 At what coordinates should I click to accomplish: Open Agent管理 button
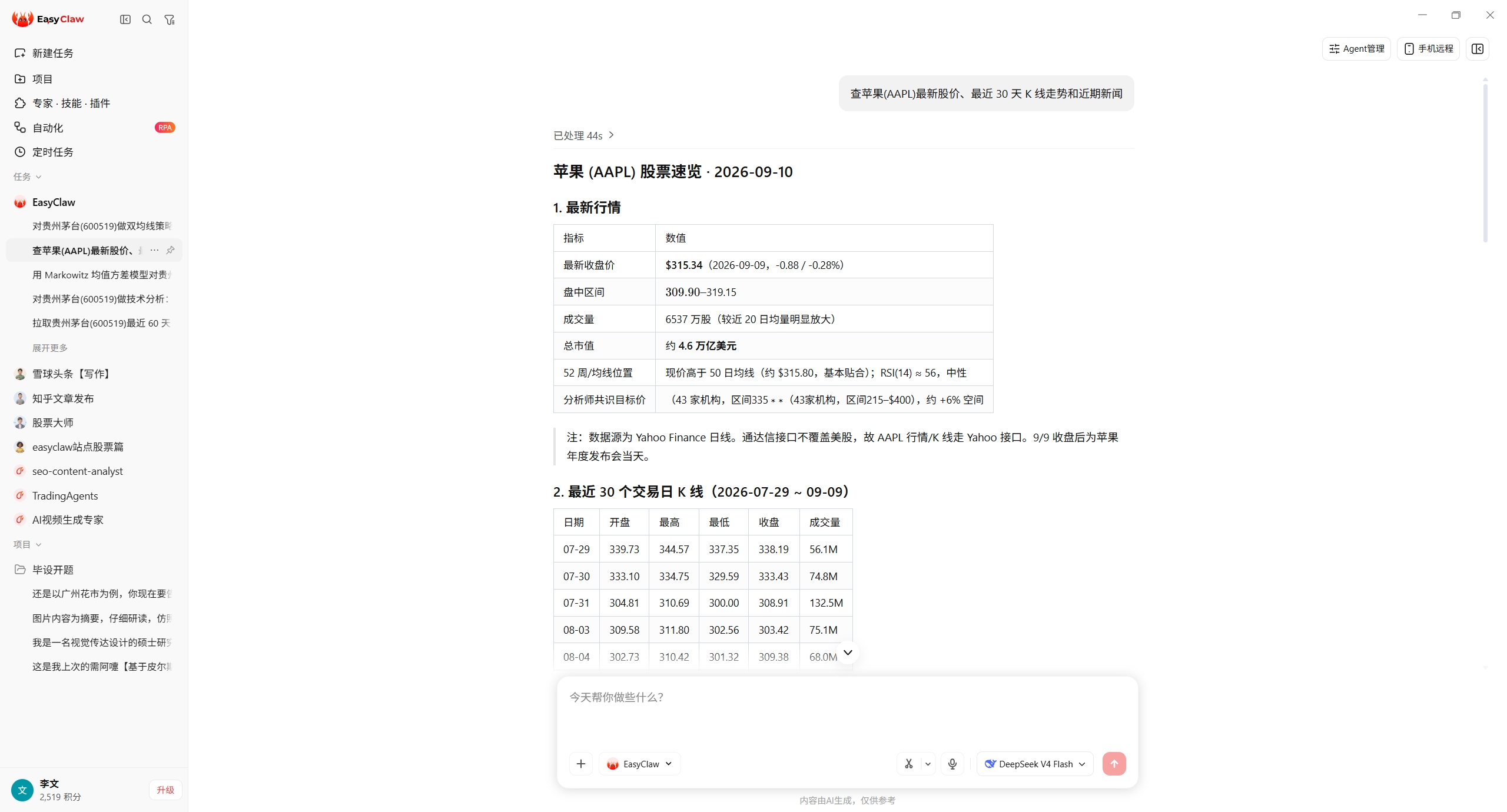coord(1356,49)
